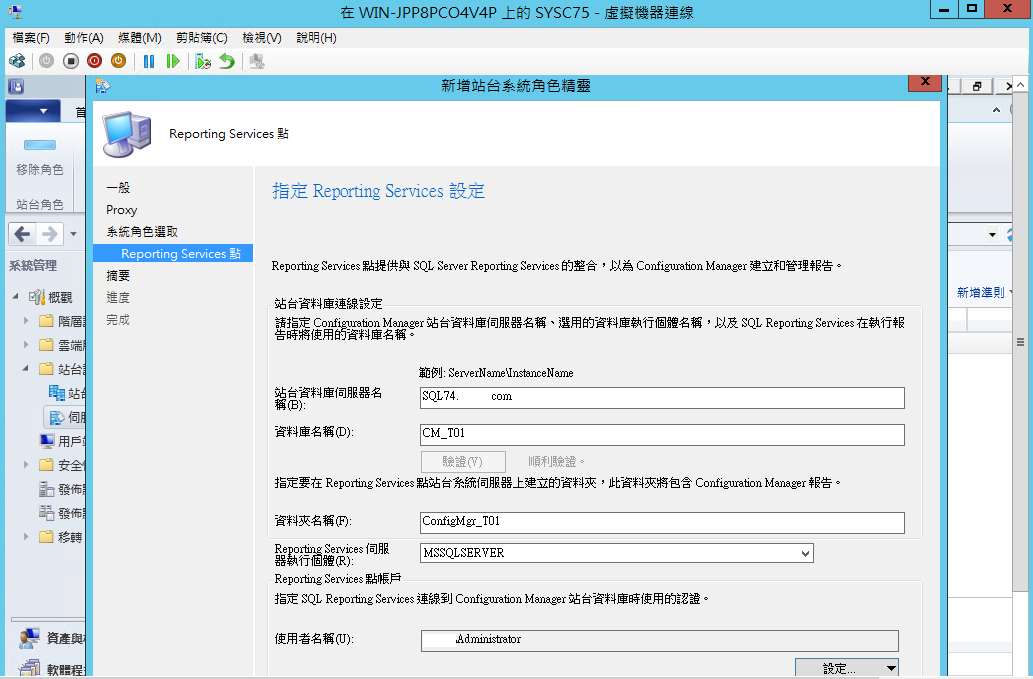
Task: Revert the VM with the green undo arrow
Action: pos(227,61)
